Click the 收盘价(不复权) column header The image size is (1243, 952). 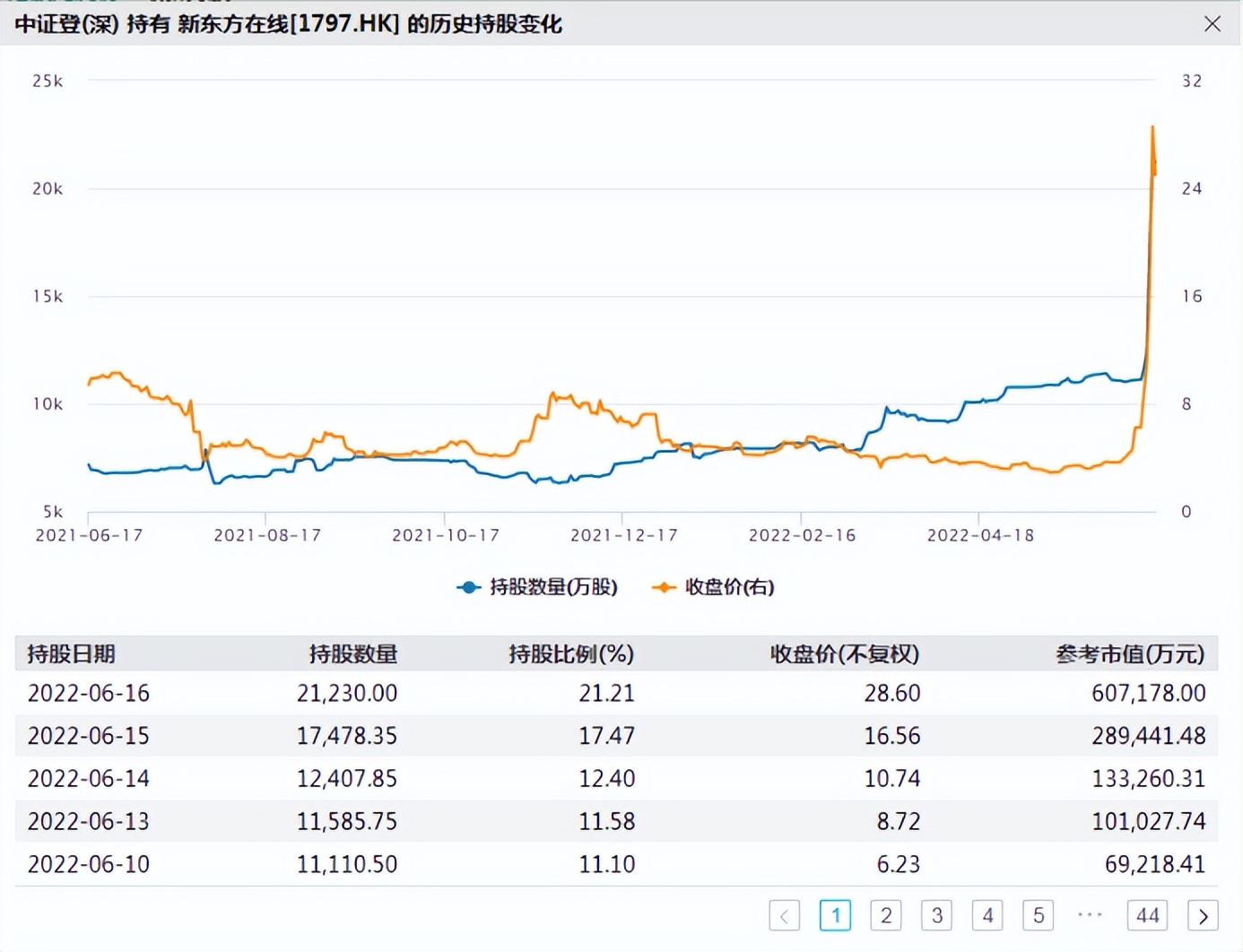coord(845,654)
